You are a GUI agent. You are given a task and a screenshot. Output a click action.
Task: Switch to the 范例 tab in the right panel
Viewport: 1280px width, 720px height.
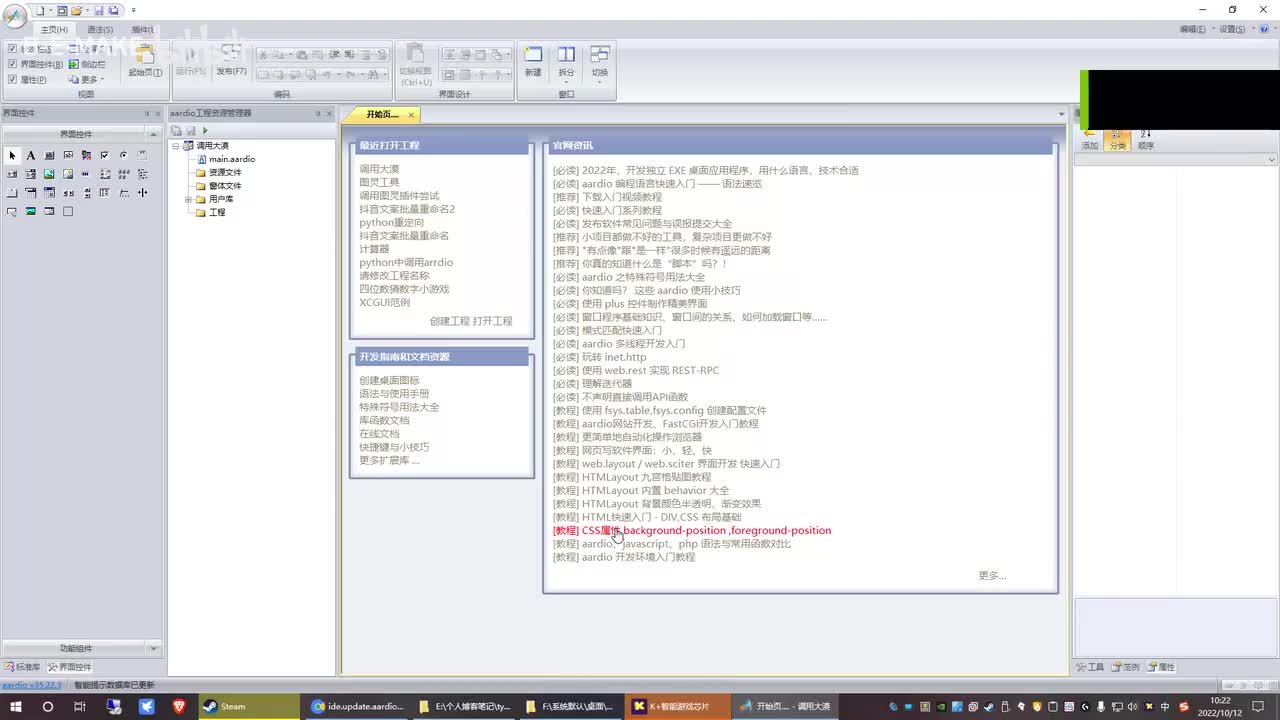tap(1125, 667)
